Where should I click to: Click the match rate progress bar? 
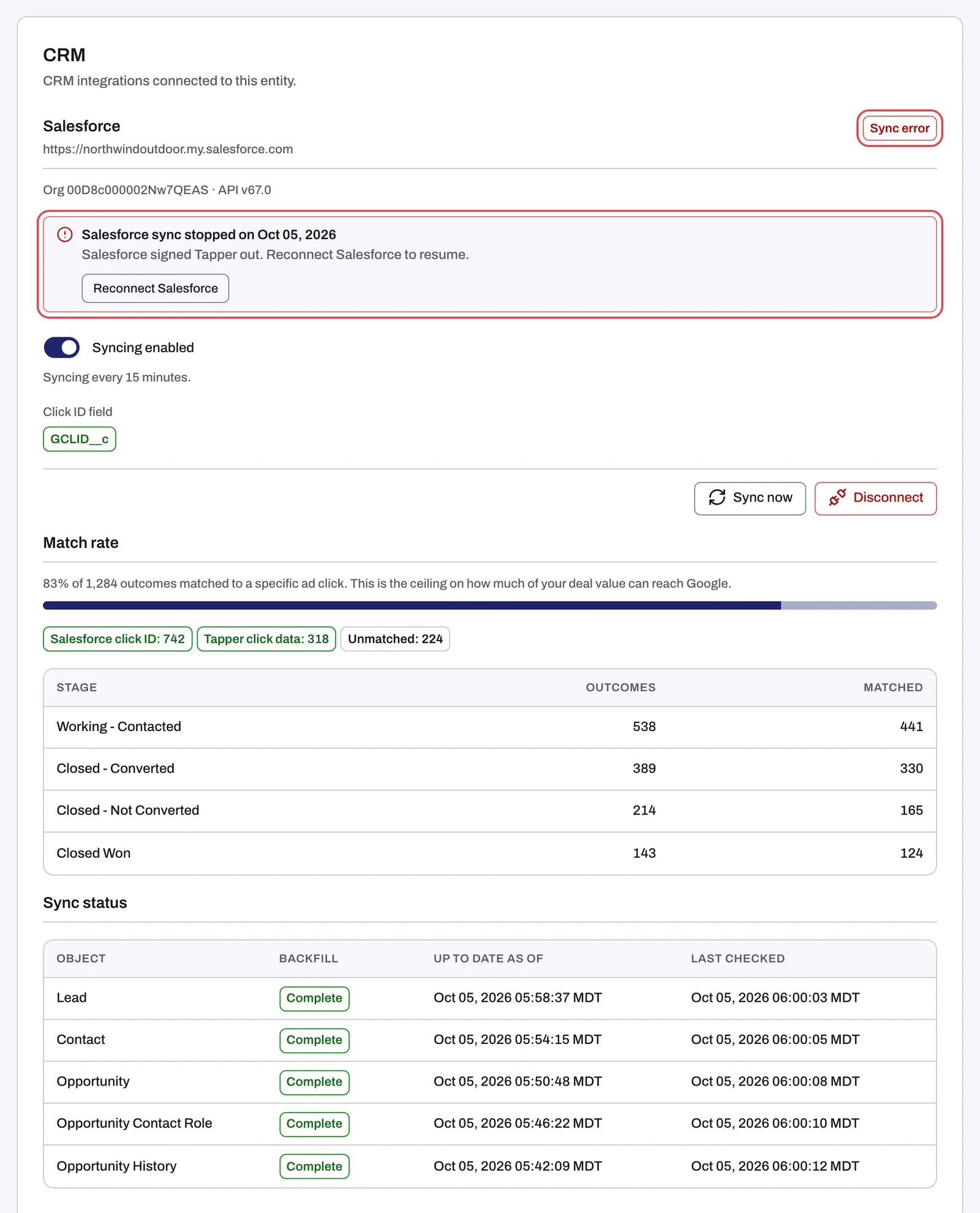(x=490, y=606)
